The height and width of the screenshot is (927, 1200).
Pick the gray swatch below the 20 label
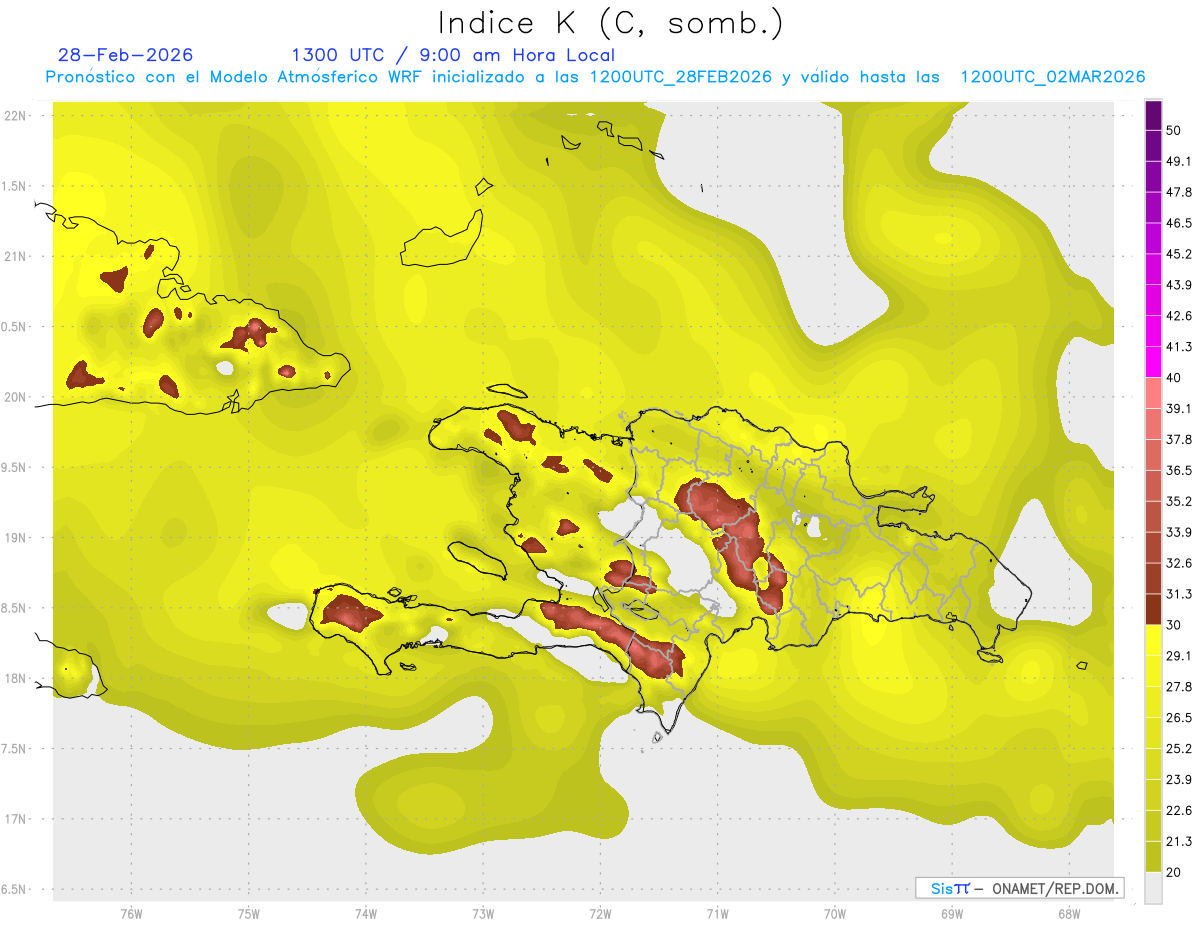(x=1154, y=888)
